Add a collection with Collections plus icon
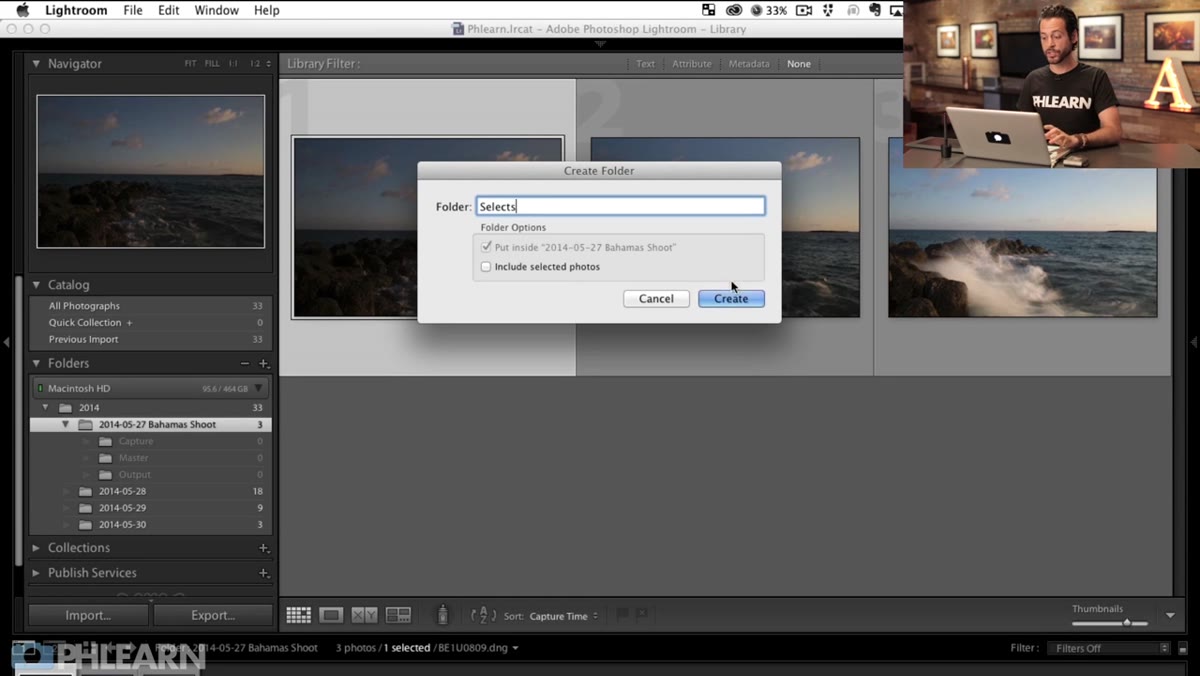 click(x=264, y=548)
